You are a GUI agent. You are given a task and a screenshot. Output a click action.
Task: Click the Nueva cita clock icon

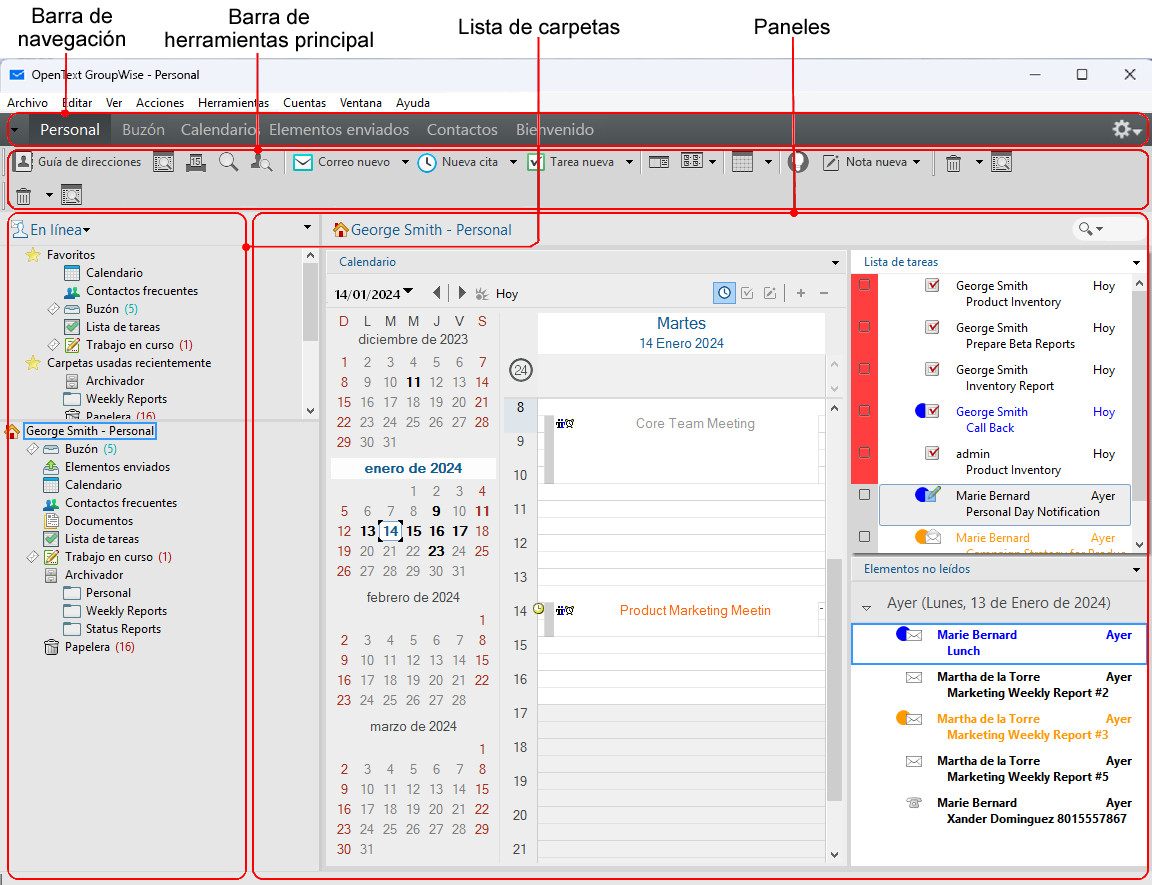427,162
